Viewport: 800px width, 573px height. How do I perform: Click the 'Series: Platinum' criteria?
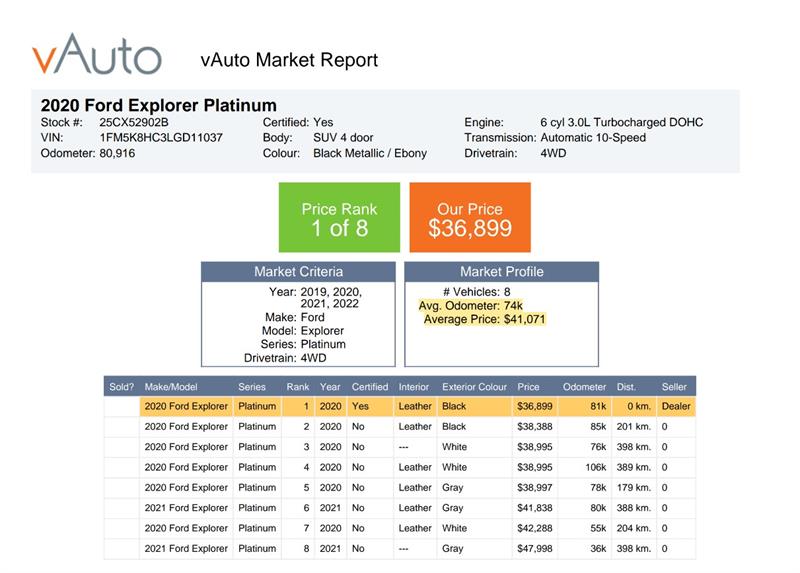[x=303, y=344]
